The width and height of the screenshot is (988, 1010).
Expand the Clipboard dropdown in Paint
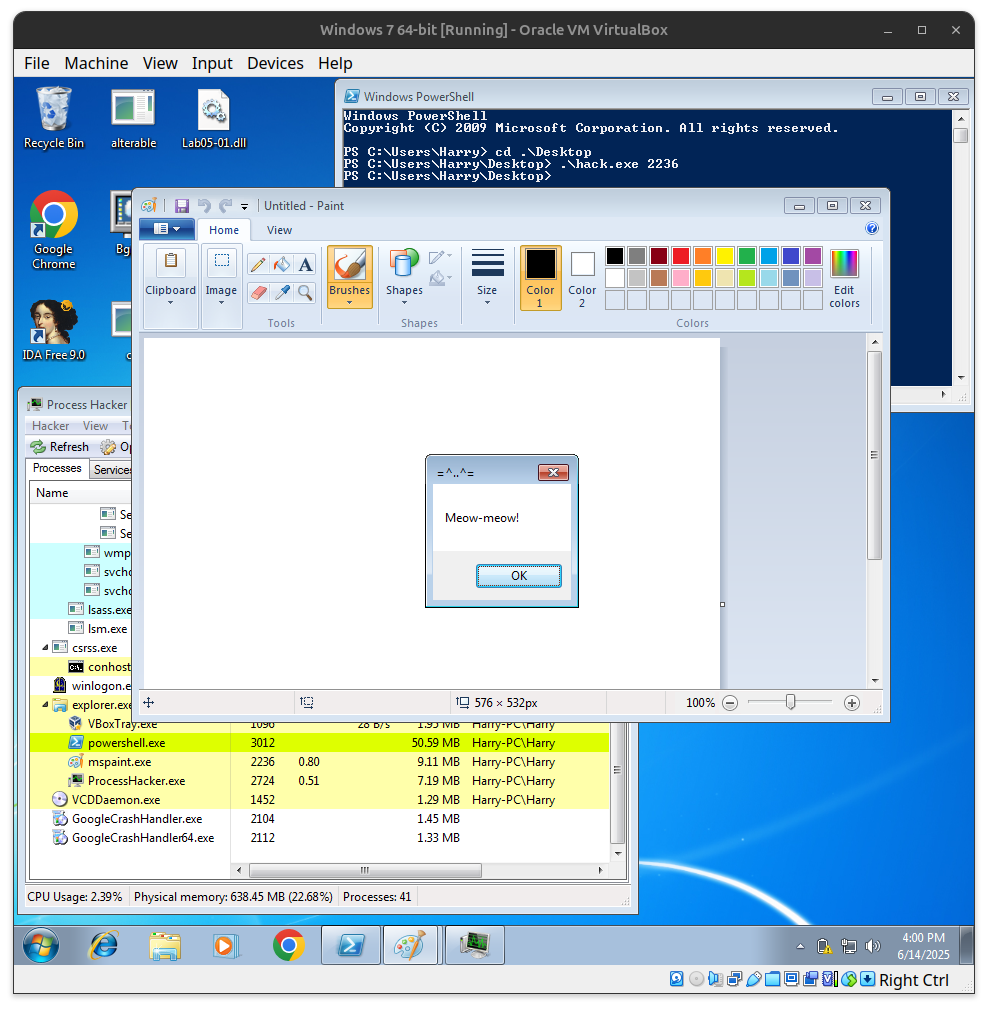171,302
